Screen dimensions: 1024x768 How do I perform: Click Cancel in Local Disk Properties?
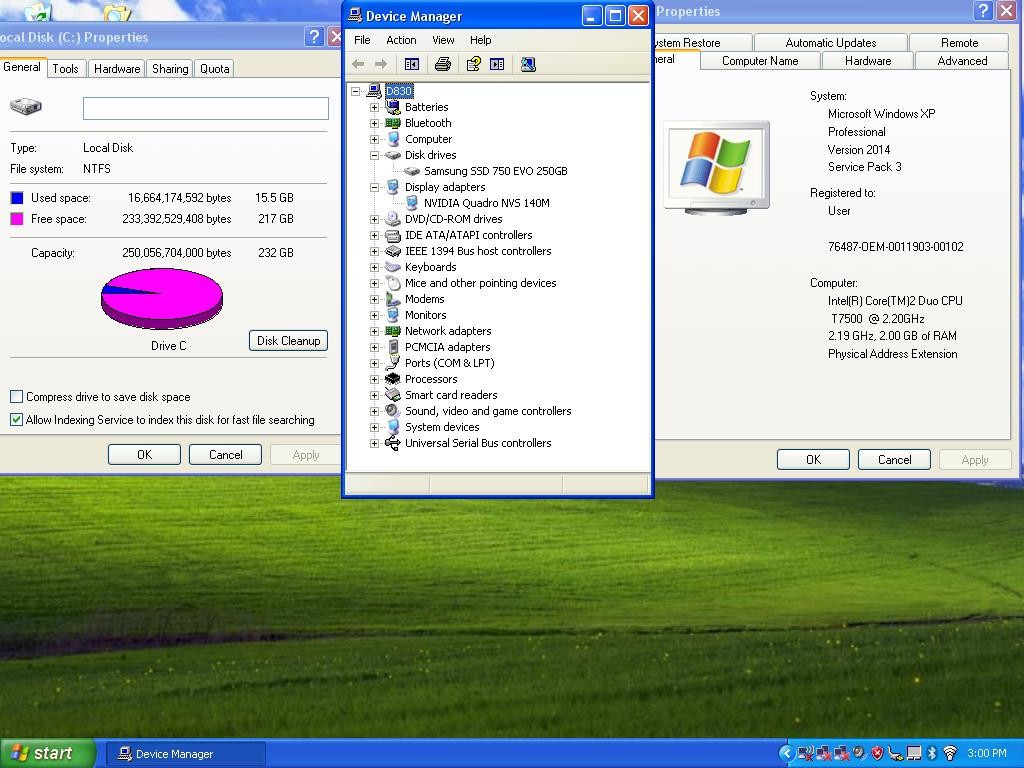coord(225,455)
